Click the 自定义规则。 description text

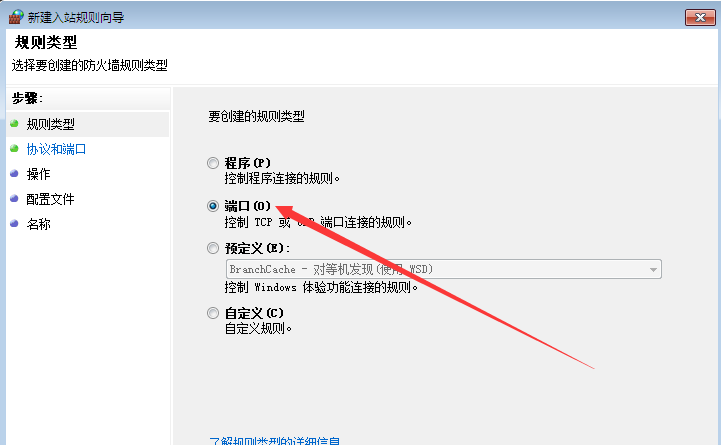click(x=258, y=329)
